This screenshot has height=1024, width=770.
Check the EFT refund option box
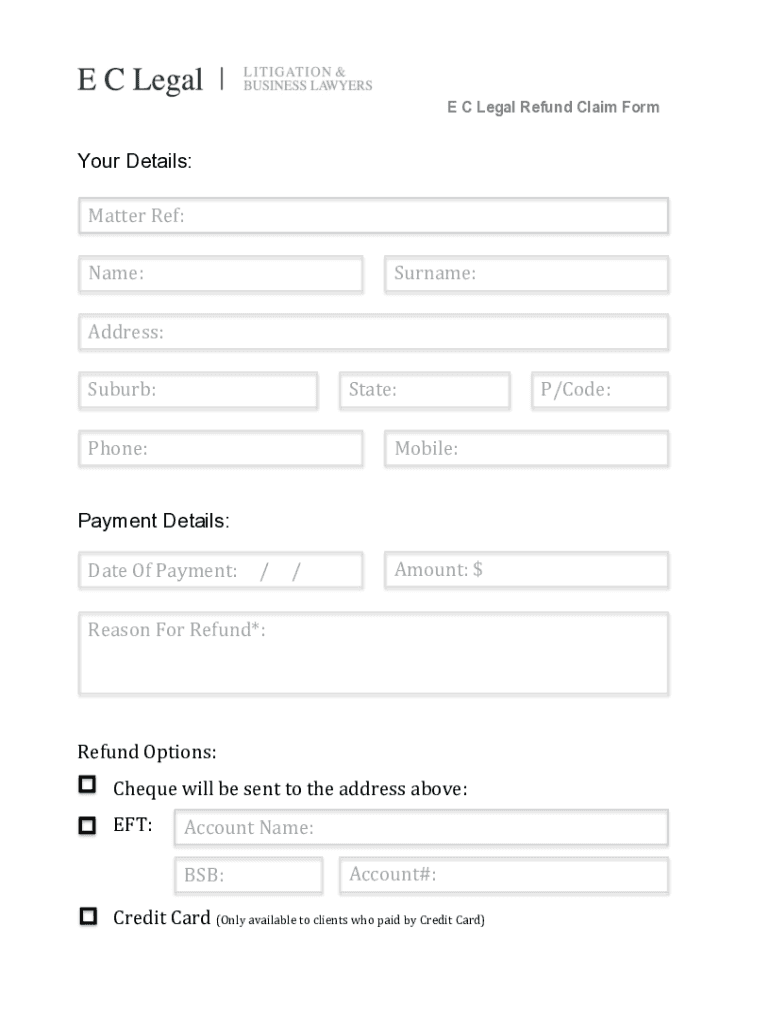click(x=88, y=826)
